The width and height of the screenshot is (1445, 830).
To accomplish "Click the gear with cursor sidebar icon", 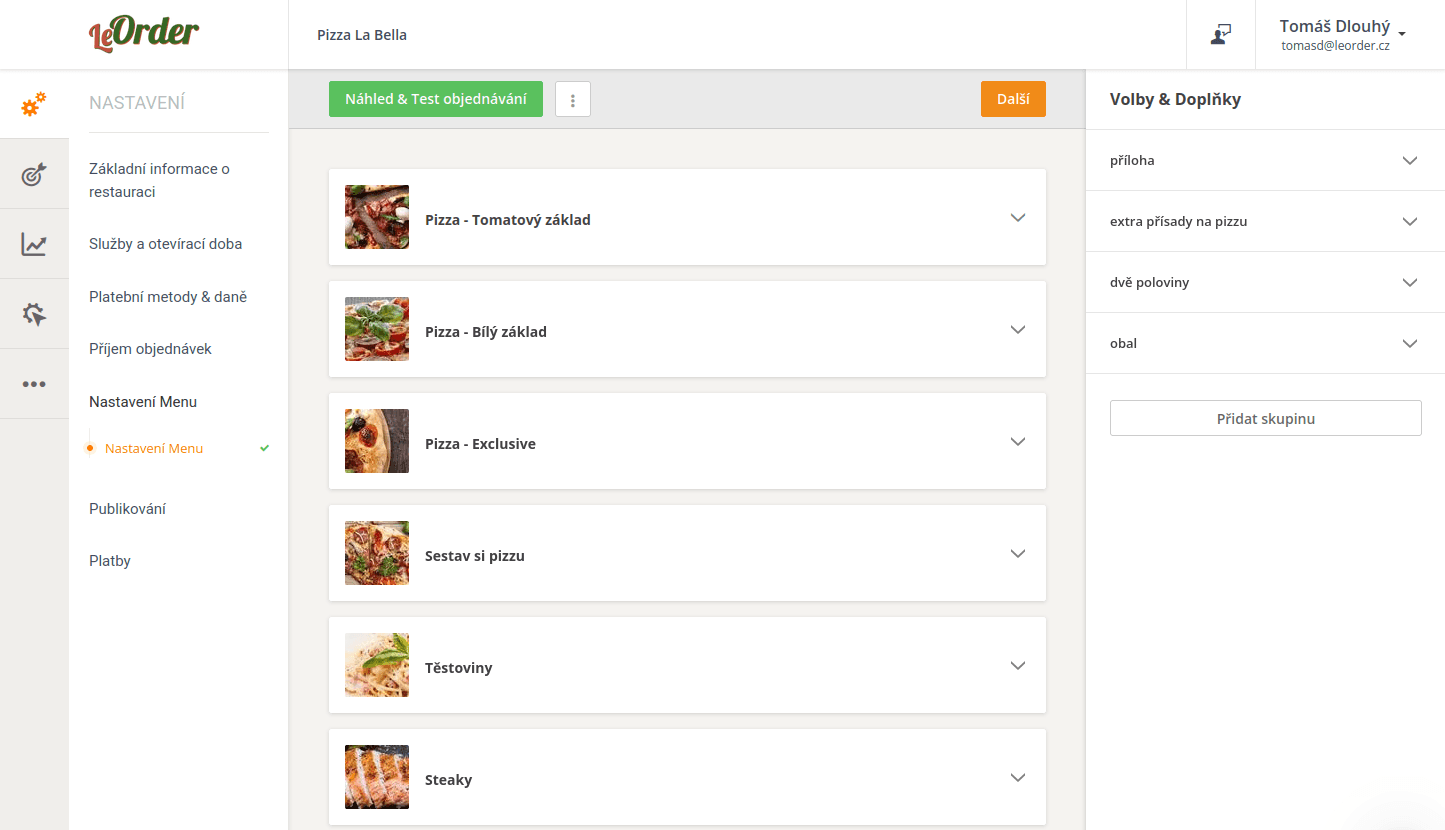I will [34, 314].
